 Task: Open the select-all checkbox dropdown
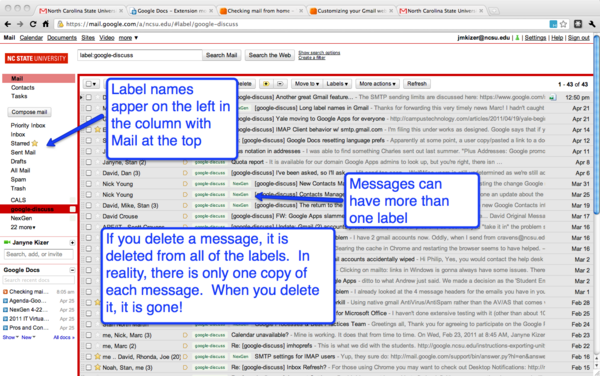click(x=91, y=84)
